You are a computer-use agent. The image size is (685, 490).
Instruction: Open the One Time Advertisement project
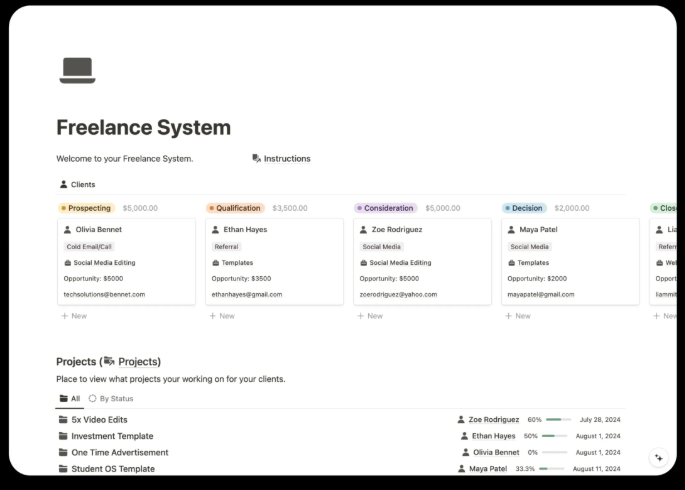pos(120,452)
